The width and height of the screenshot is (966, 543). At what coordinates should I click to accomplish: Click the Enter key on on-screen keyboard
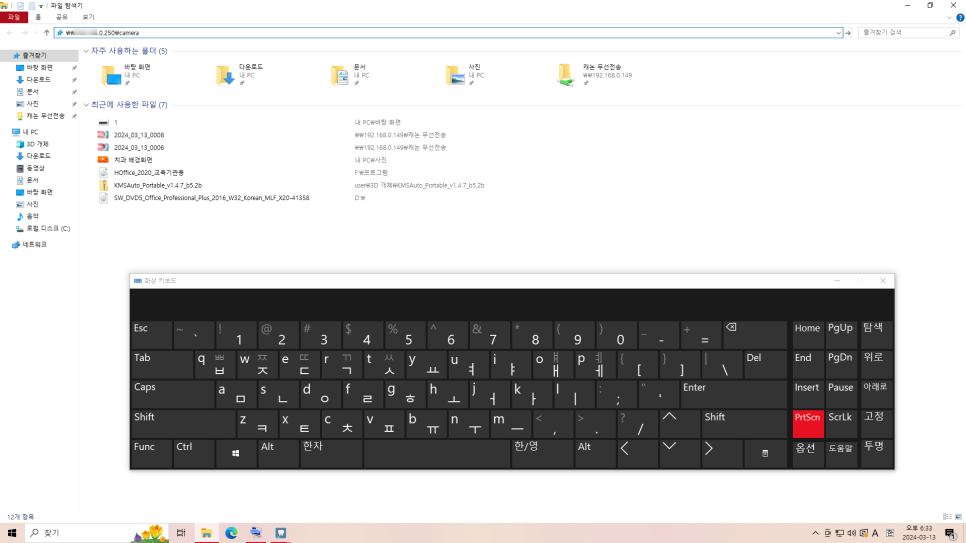click(733, 394)
